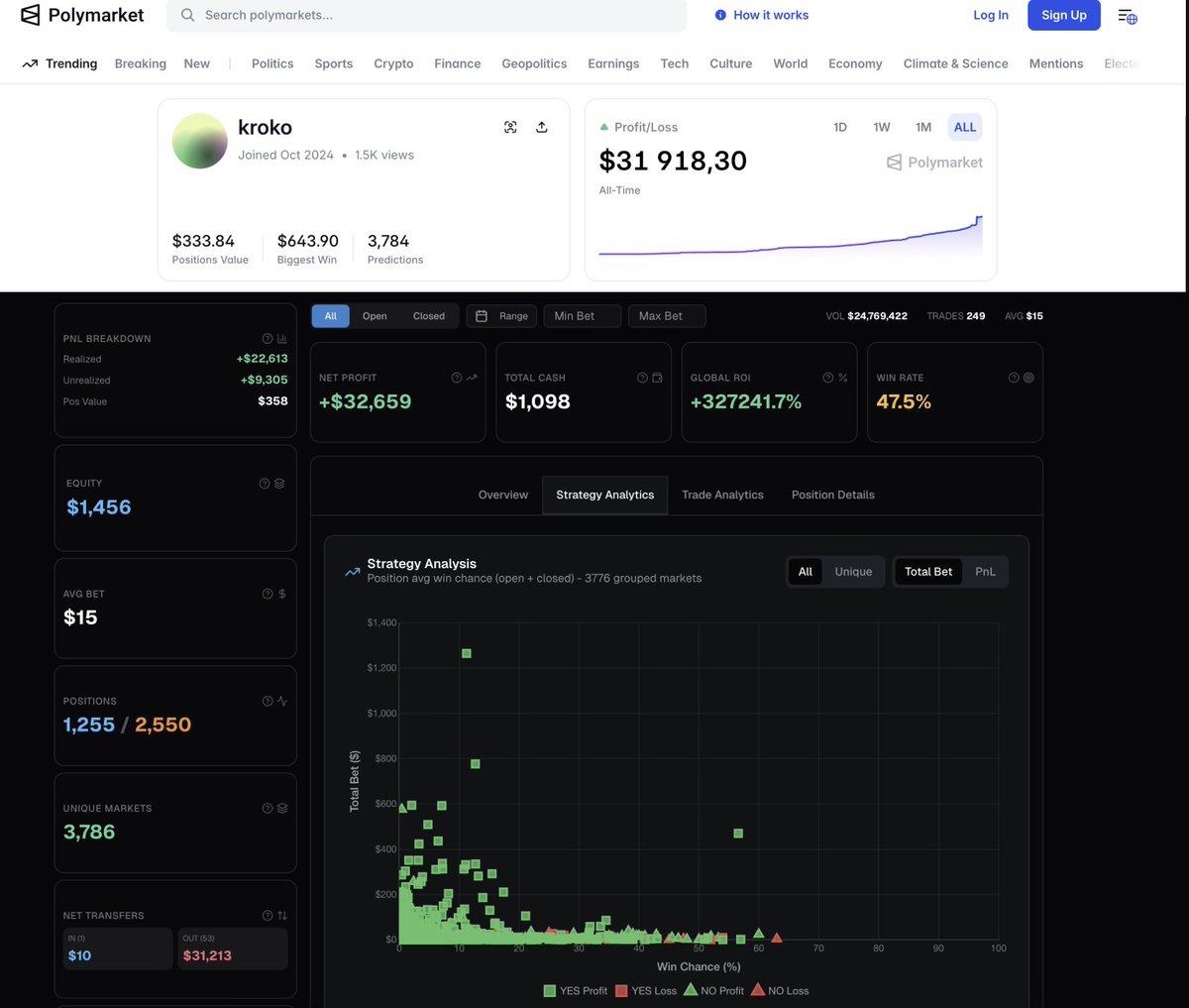Open the language menu icon at top right
This screenshot has height=1008, width=1189.
click(x=1128, y=16)
